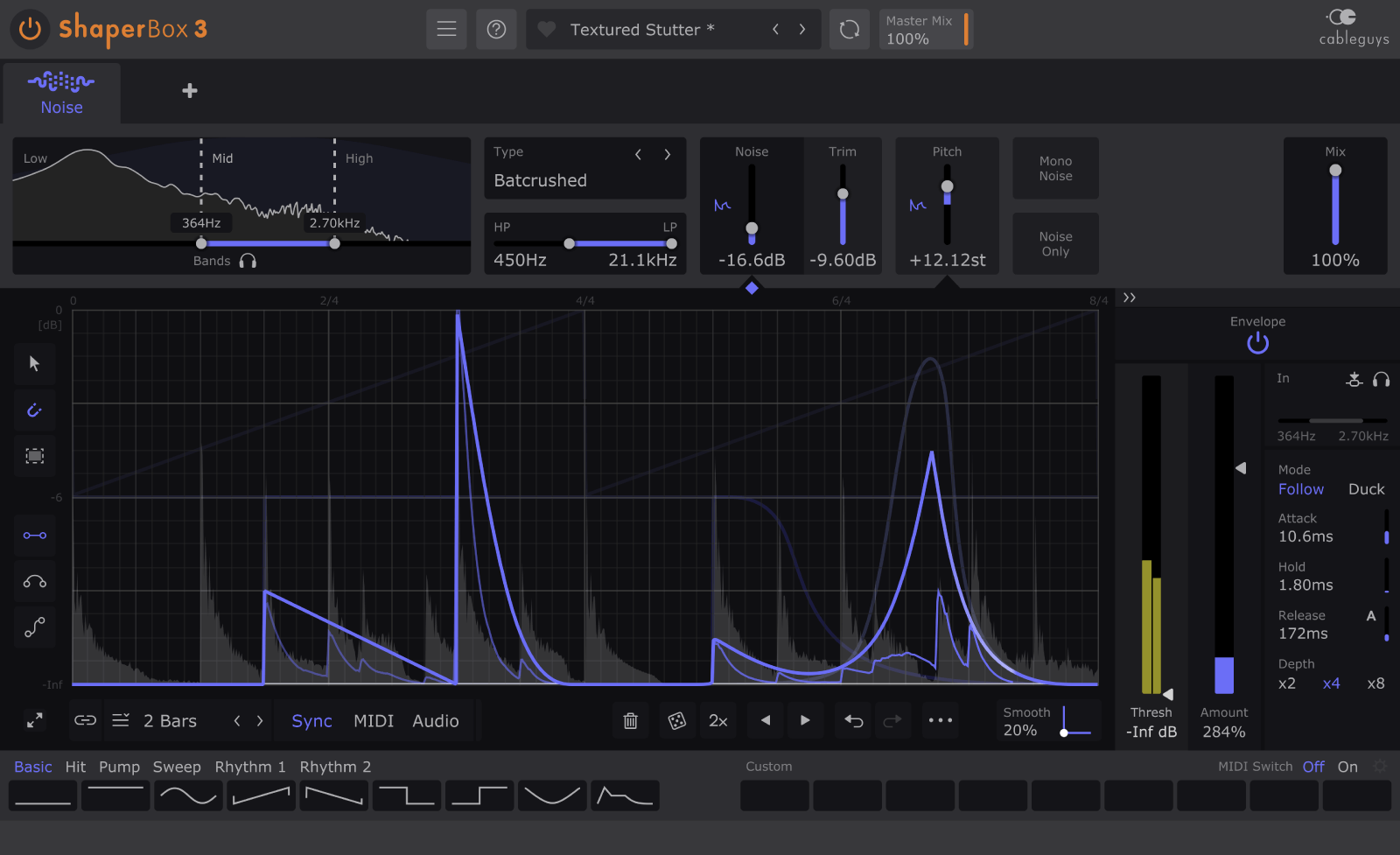This screenshot has width=1400, height=855.
Task: Set MIDI Switch to On
Action: pos(1347,767)
